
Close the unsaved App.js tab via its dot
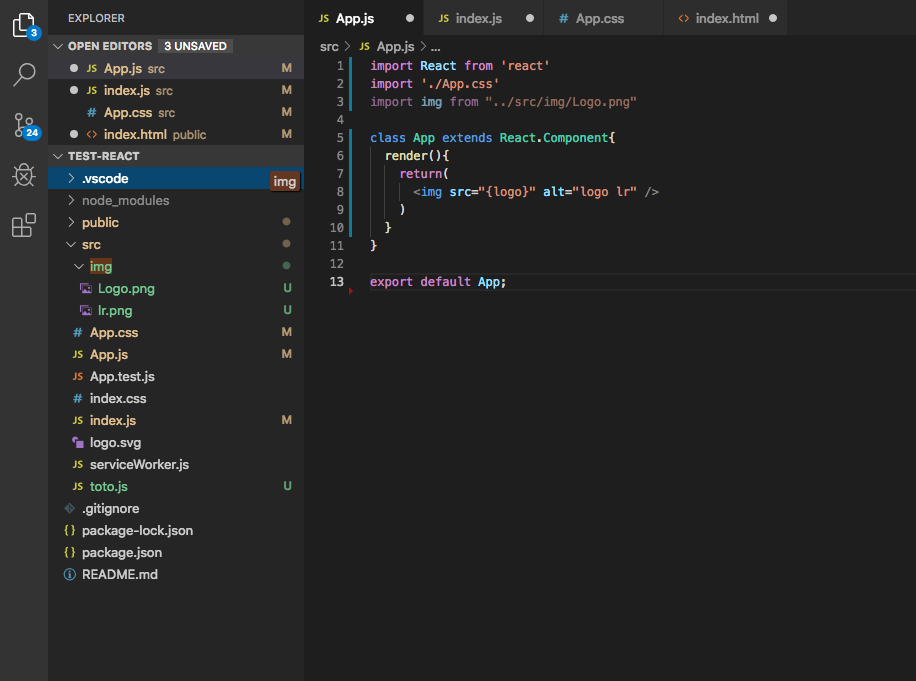pyautogui.click(x=410, y=18)
